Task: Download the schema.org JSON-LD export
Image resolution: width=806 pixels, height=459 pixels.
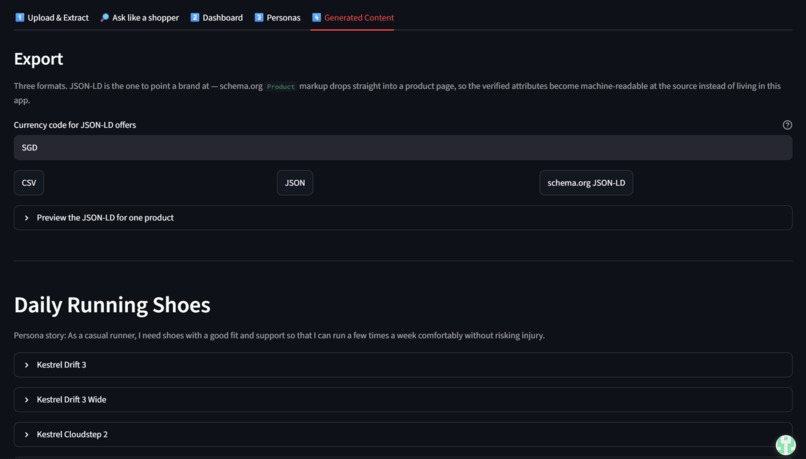Action: (x=586, y=183)
